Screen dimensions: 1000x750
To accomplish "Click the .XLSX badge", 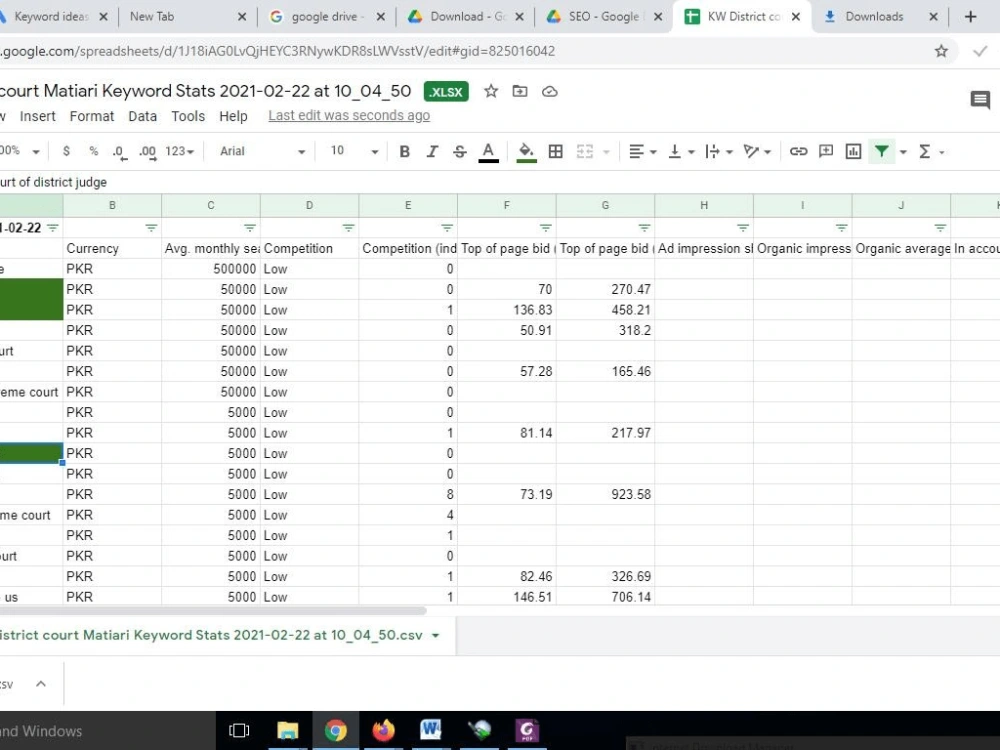I will [x=446, y=92].
